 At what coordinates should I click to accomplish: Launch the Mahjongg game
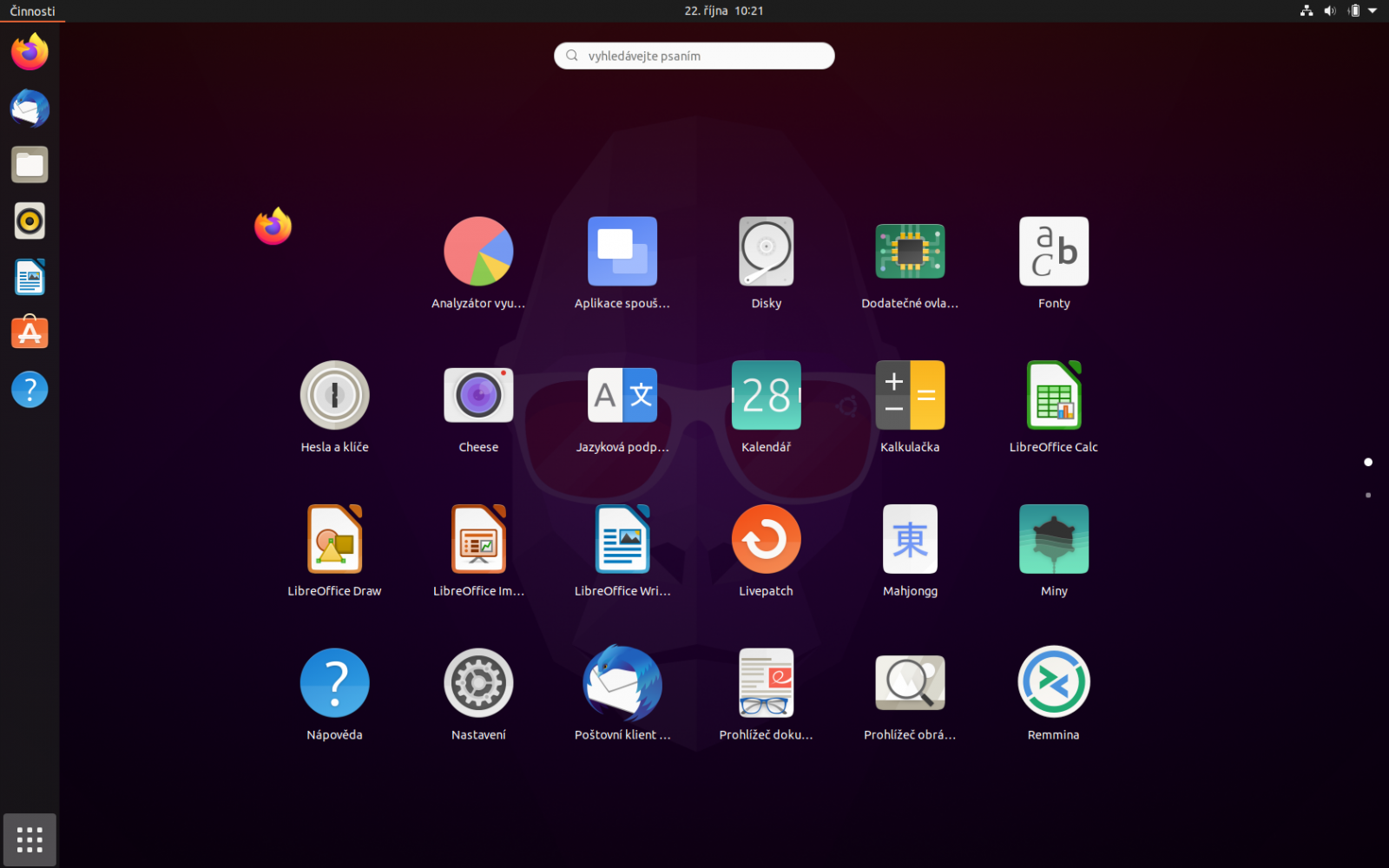tap(910, 539)
